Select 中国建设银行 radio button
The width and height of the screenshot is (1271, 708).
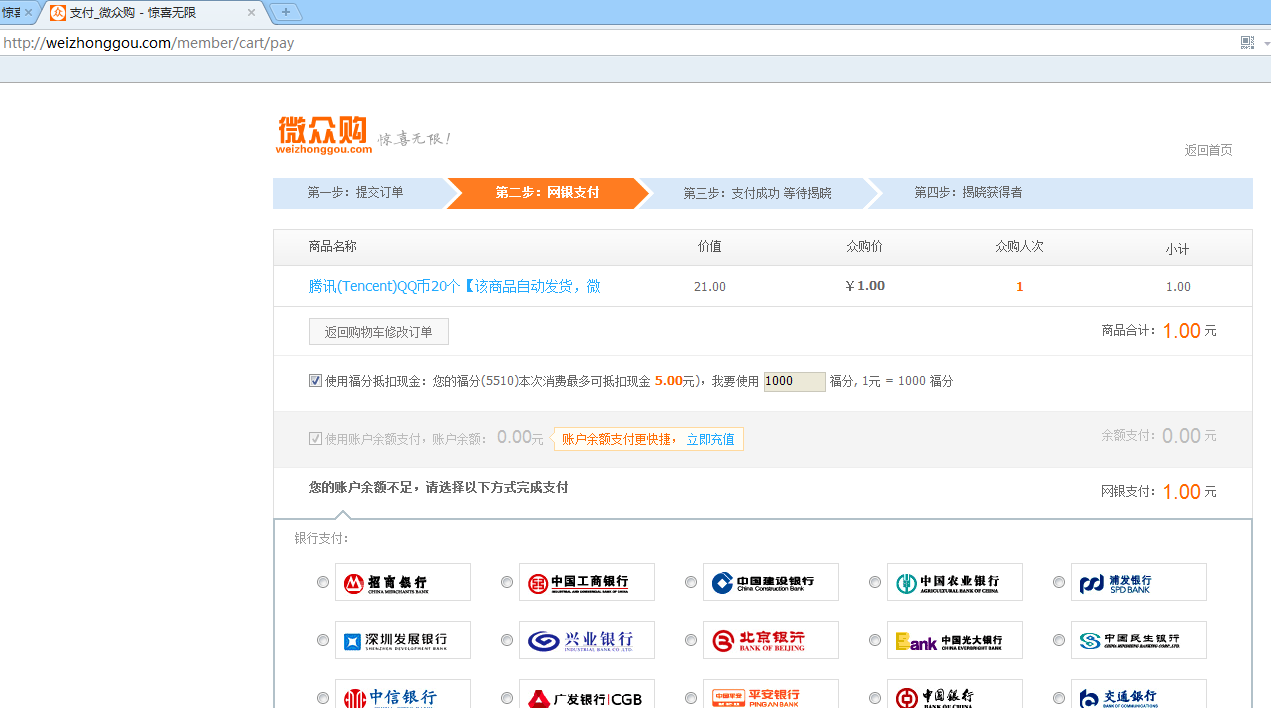pyautogui.click(x=691, y=582)
